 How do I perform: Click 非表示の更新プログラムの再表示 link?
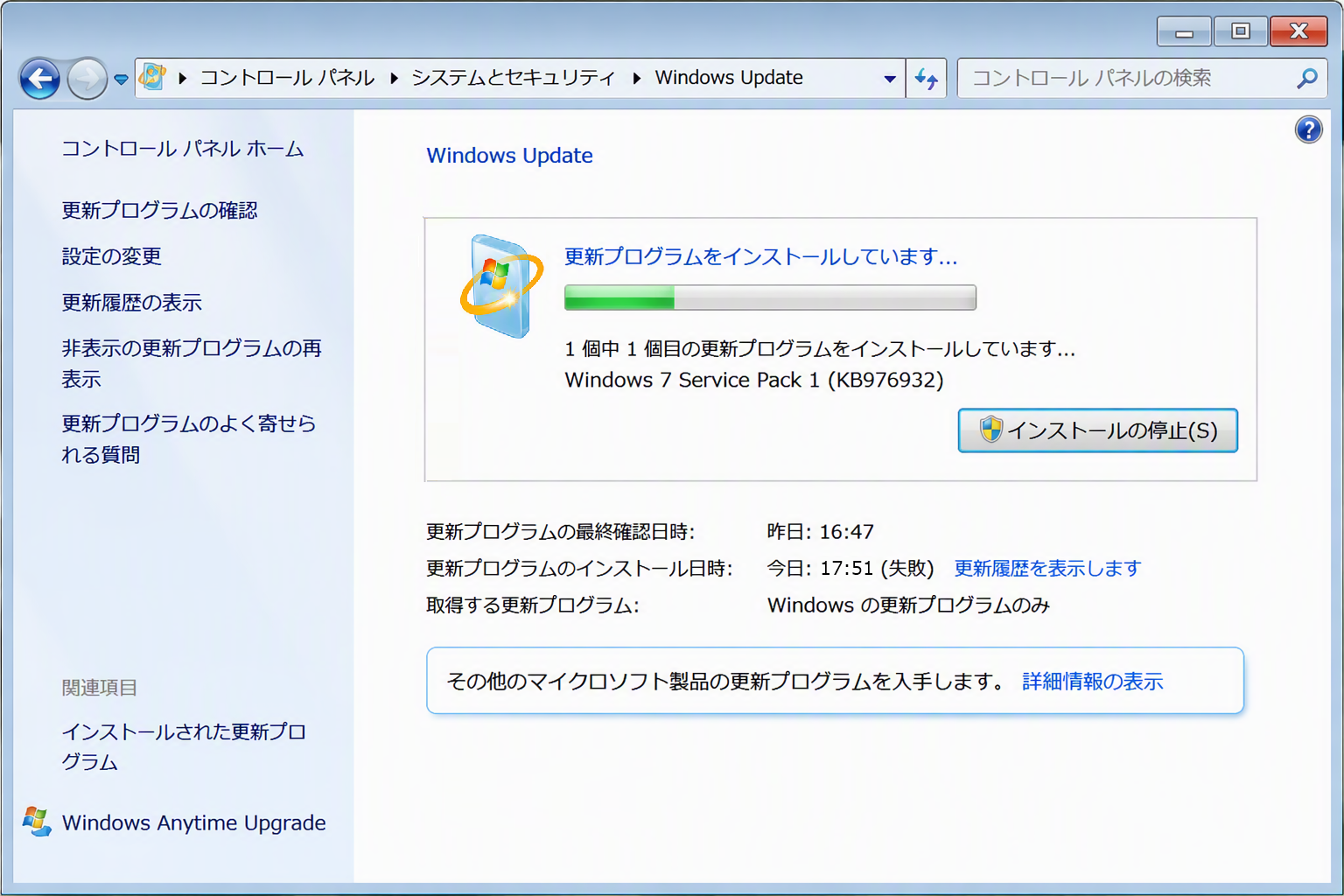[192, 363]
